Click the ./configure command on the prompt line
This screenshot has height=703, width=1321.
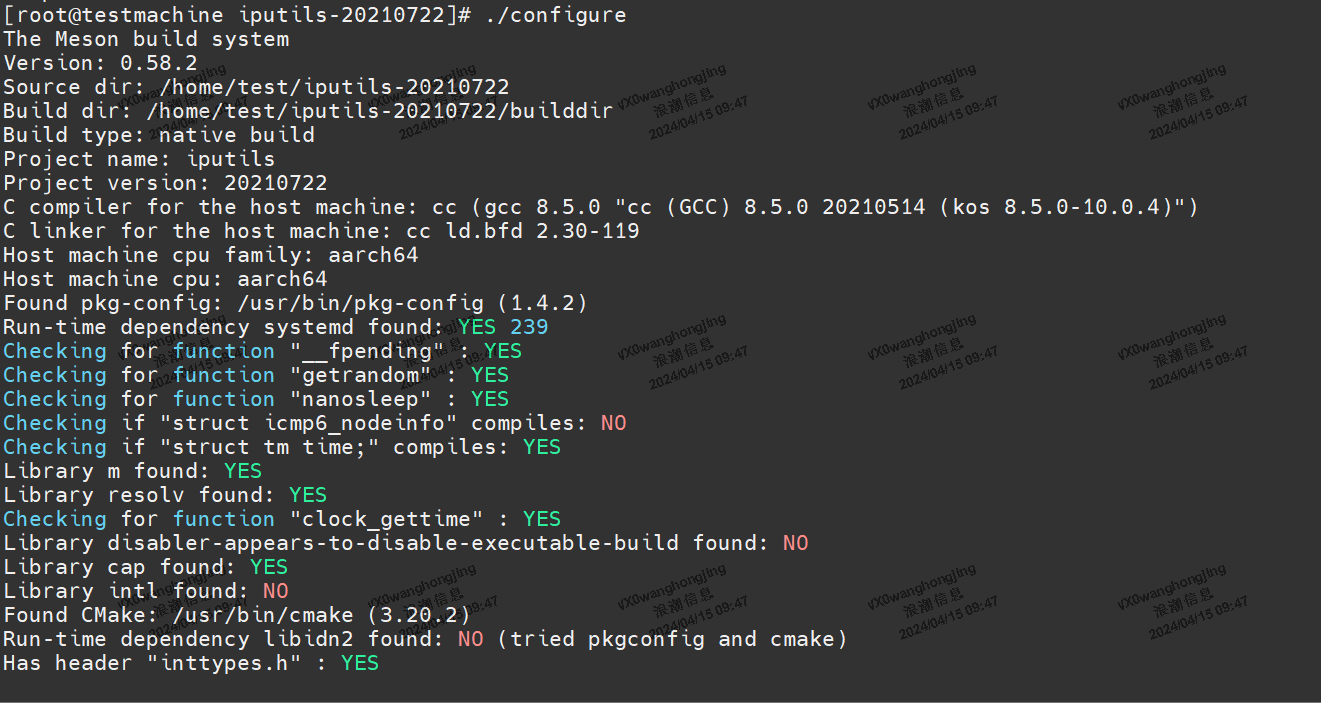[555, 15]
